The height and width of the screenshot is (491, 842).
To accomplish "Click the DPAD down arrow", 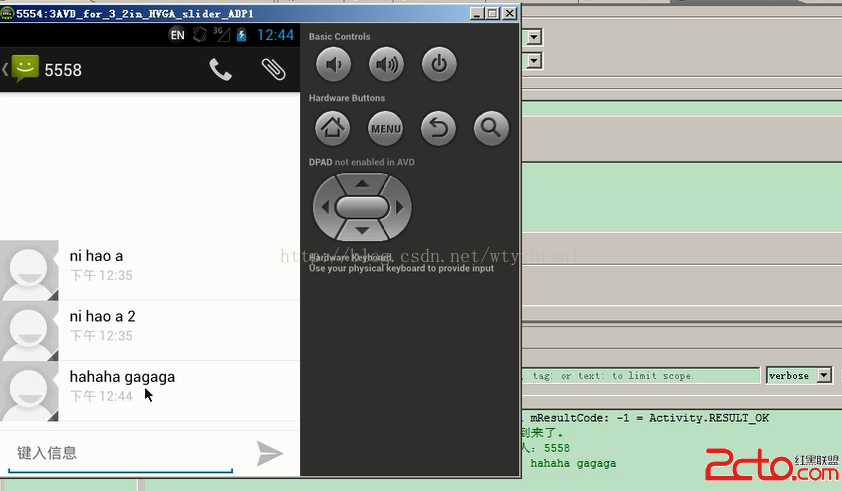I will pyautogui.click(x=362, y=230).
